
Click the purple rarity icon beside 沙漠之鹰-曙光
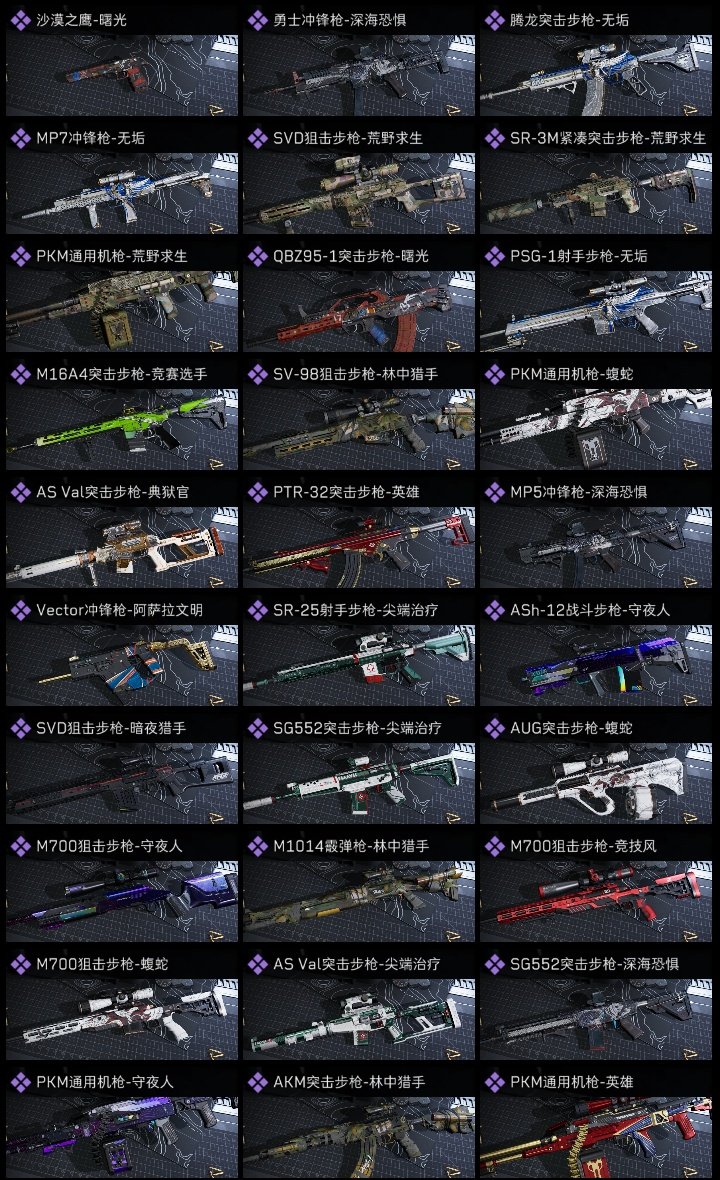tap(20, 20)
